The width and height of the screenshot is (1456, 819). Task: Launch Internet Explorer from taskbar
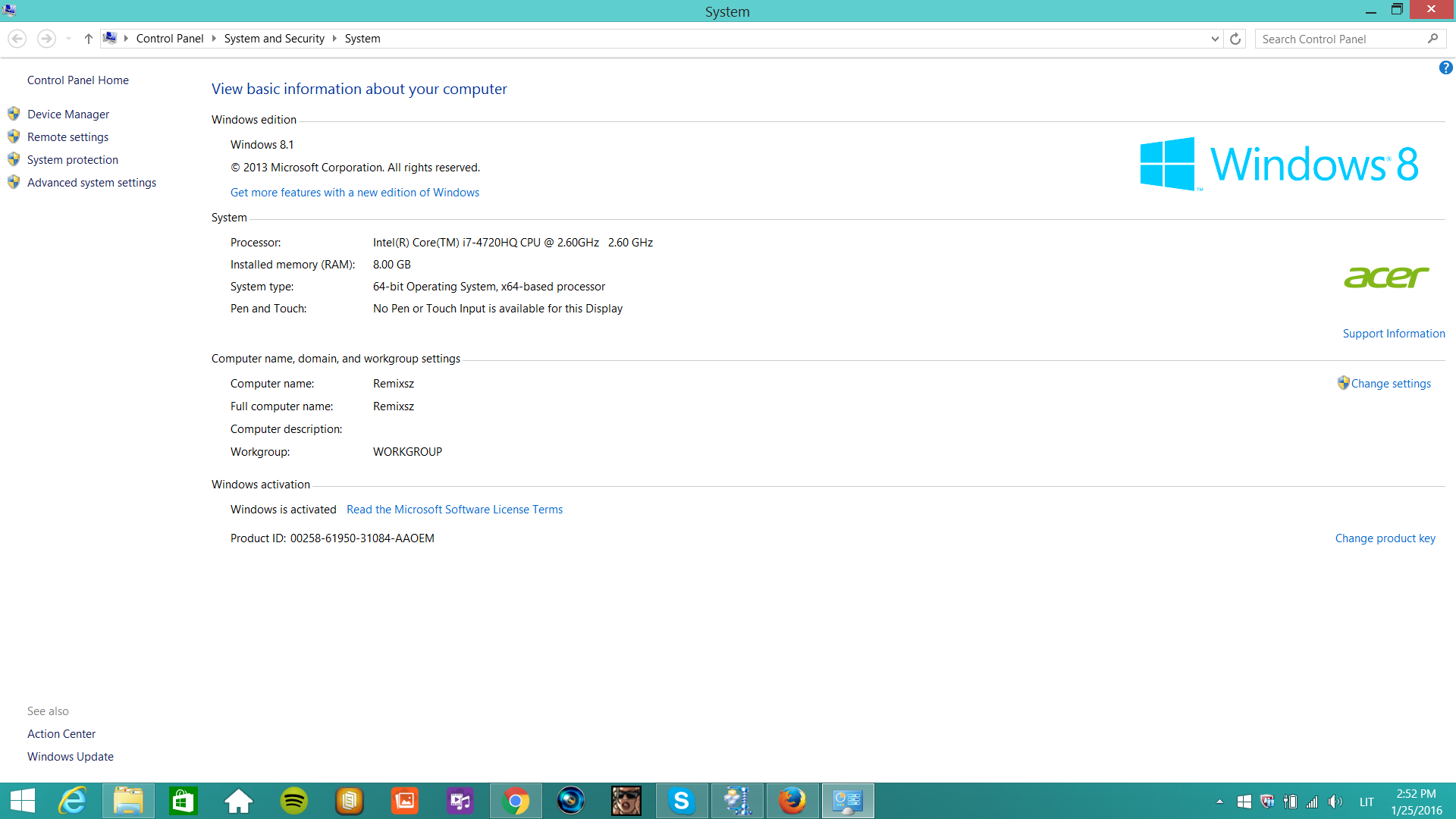click(x=73, y=801)
